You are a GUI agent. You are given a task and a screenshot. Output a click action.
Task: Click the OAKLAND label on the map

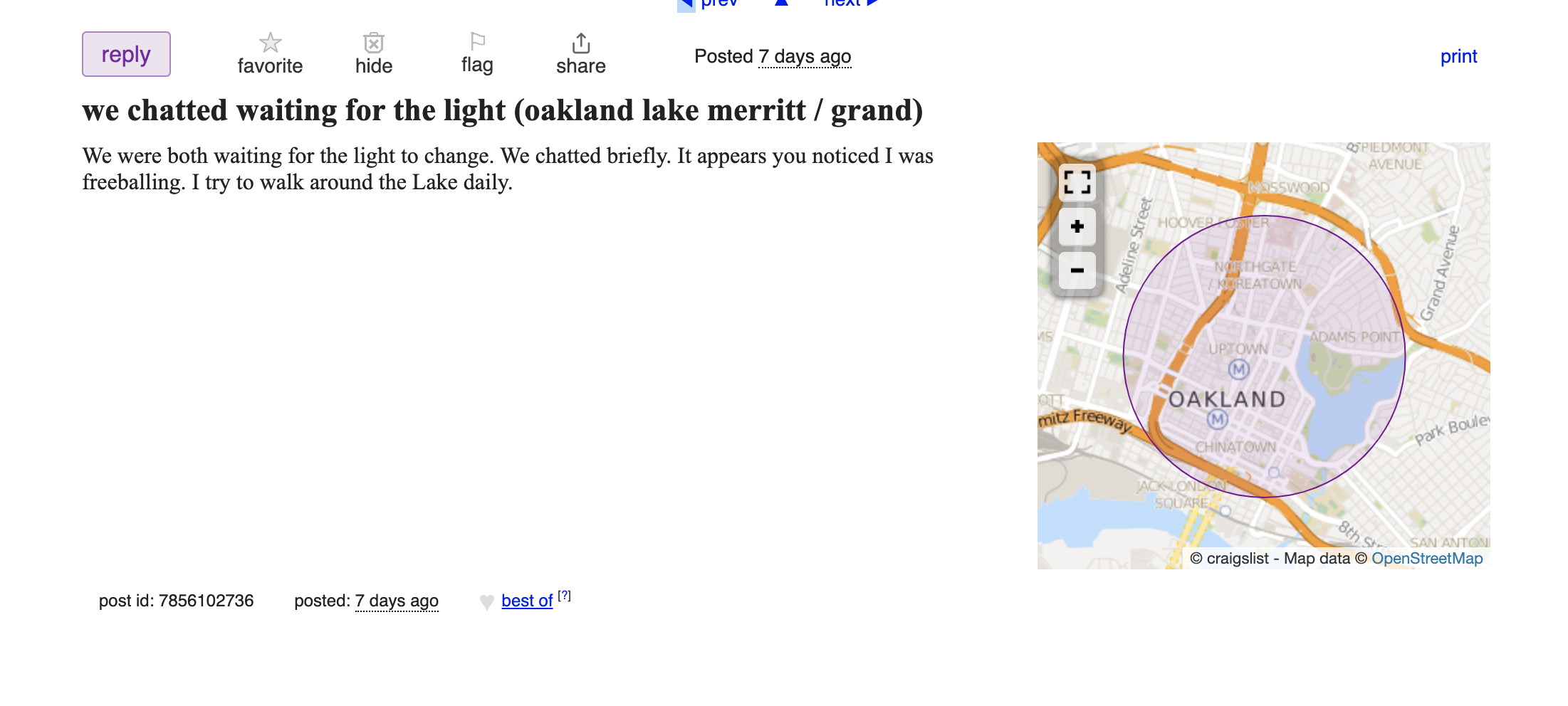[1228, 399]
